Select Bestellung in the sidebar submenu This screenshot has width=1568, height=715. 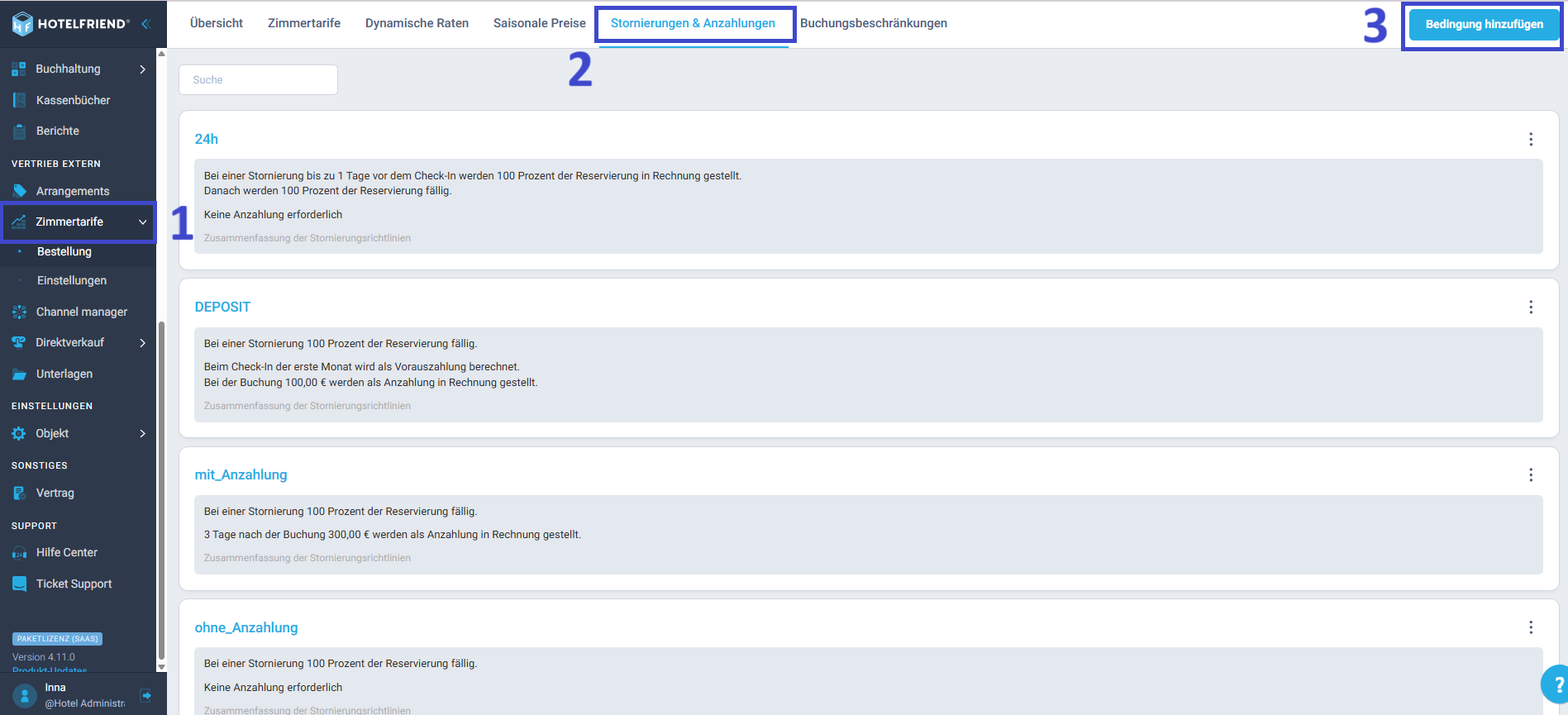pos(64,251)
